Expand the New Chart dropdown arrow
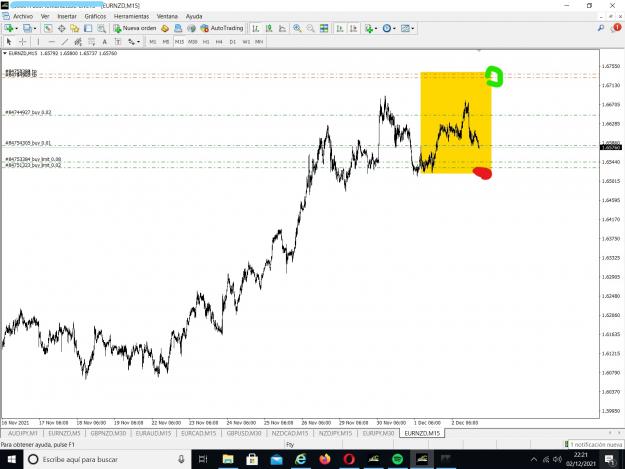 [16, 28]
